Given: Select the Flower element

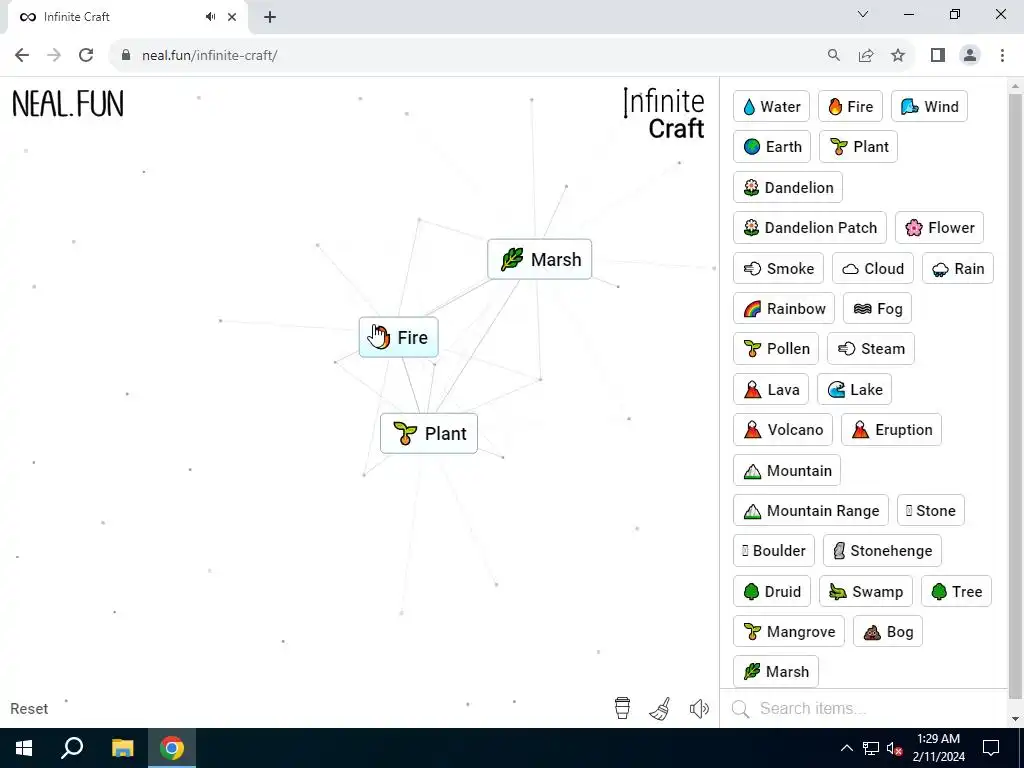Looking at the screenshot, I should click(940, 227).
